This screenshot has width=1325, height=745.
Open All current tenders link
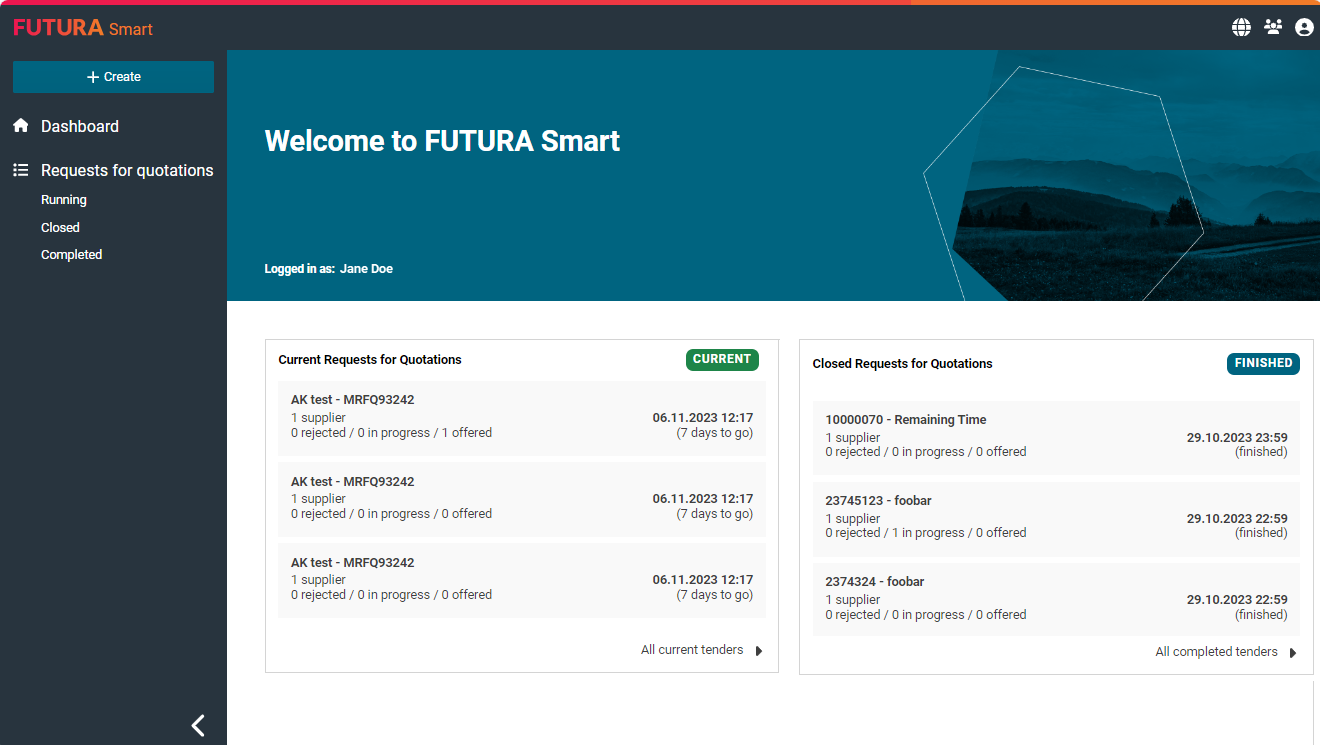pyautogui.click(x=692, y=650)
